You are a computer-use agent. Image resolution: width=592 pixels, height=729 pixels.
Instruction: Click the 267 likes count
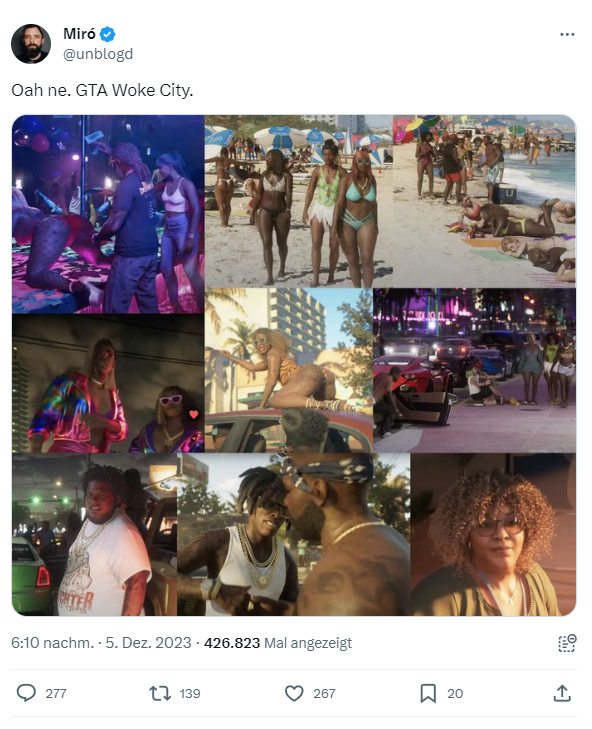pyautogui.click(x=324, y=693)
